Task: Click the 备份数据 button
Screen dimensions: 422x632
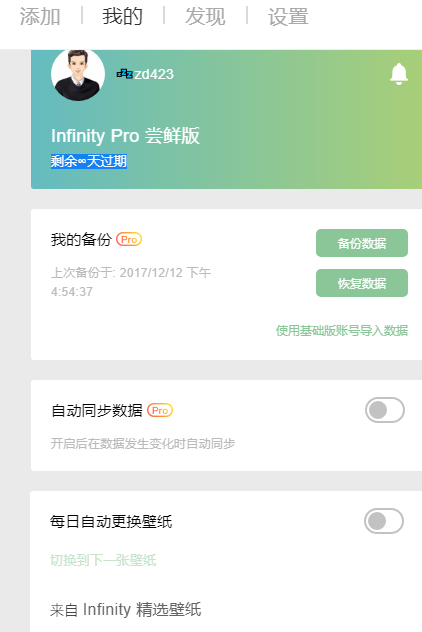Action: point(362,243)
